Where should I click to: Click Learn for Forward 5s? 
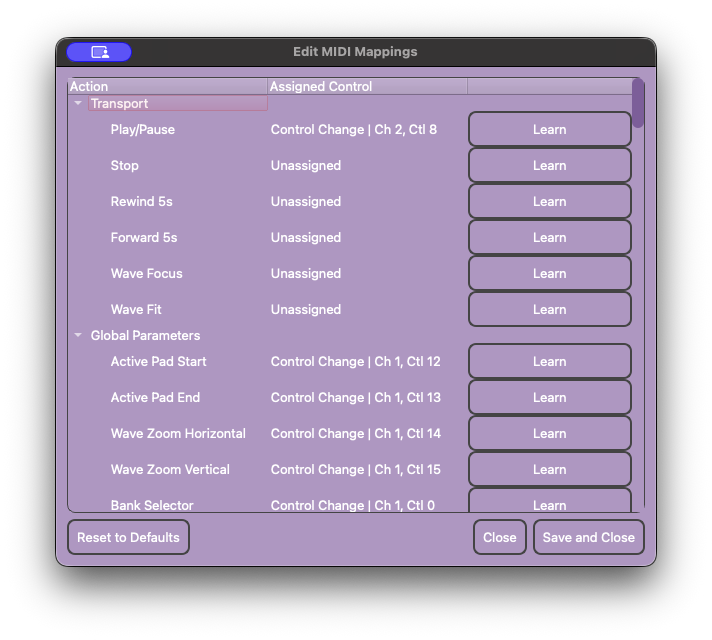click(x=549, y=237)
